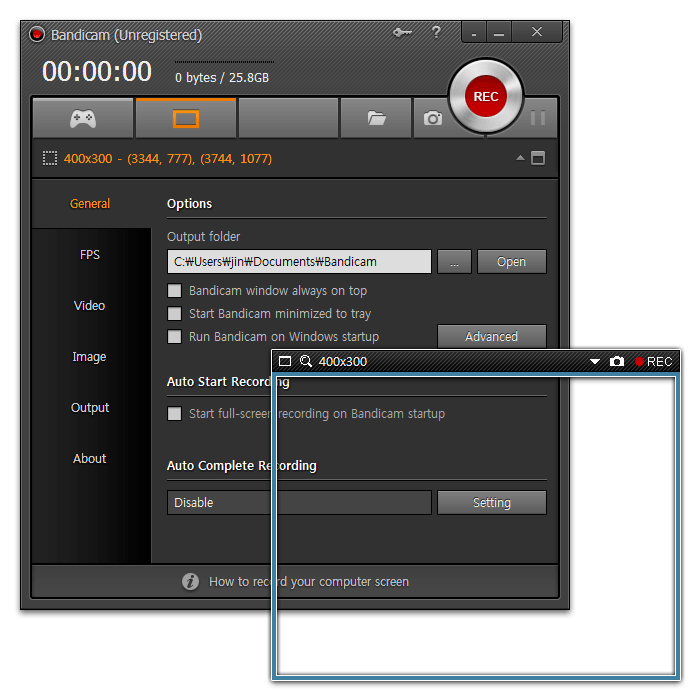Enable Start full-screen recording on Bandicam startup

175,413
